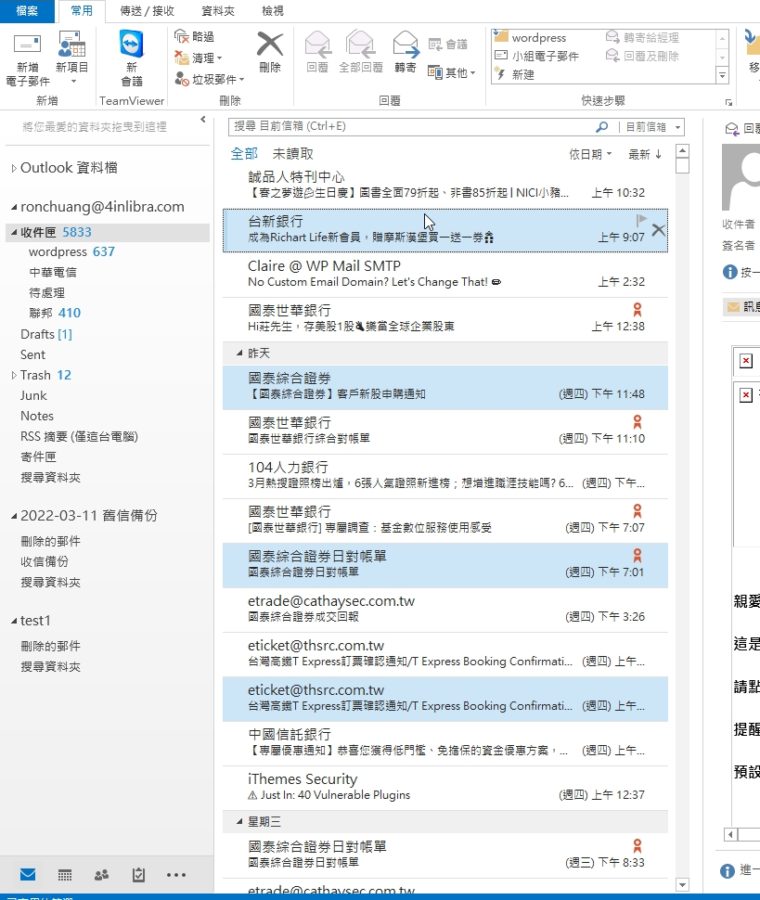This screenshot has height=900, width=760.
Task: Open the Claire @ WP Mail SMTP email
Action: 445,274
